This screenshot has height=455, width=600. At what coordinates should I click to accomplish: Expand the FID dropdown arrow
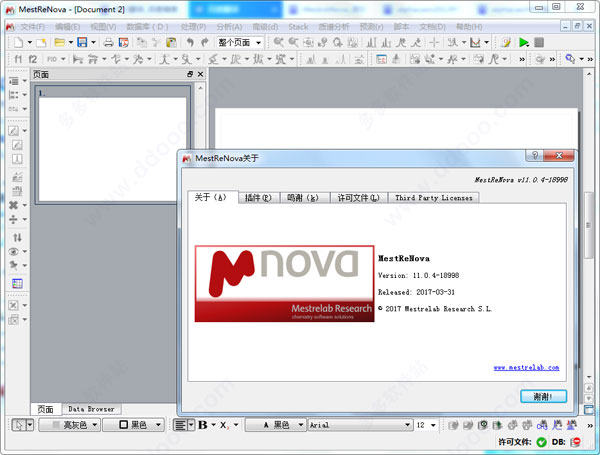click(63, 59)
